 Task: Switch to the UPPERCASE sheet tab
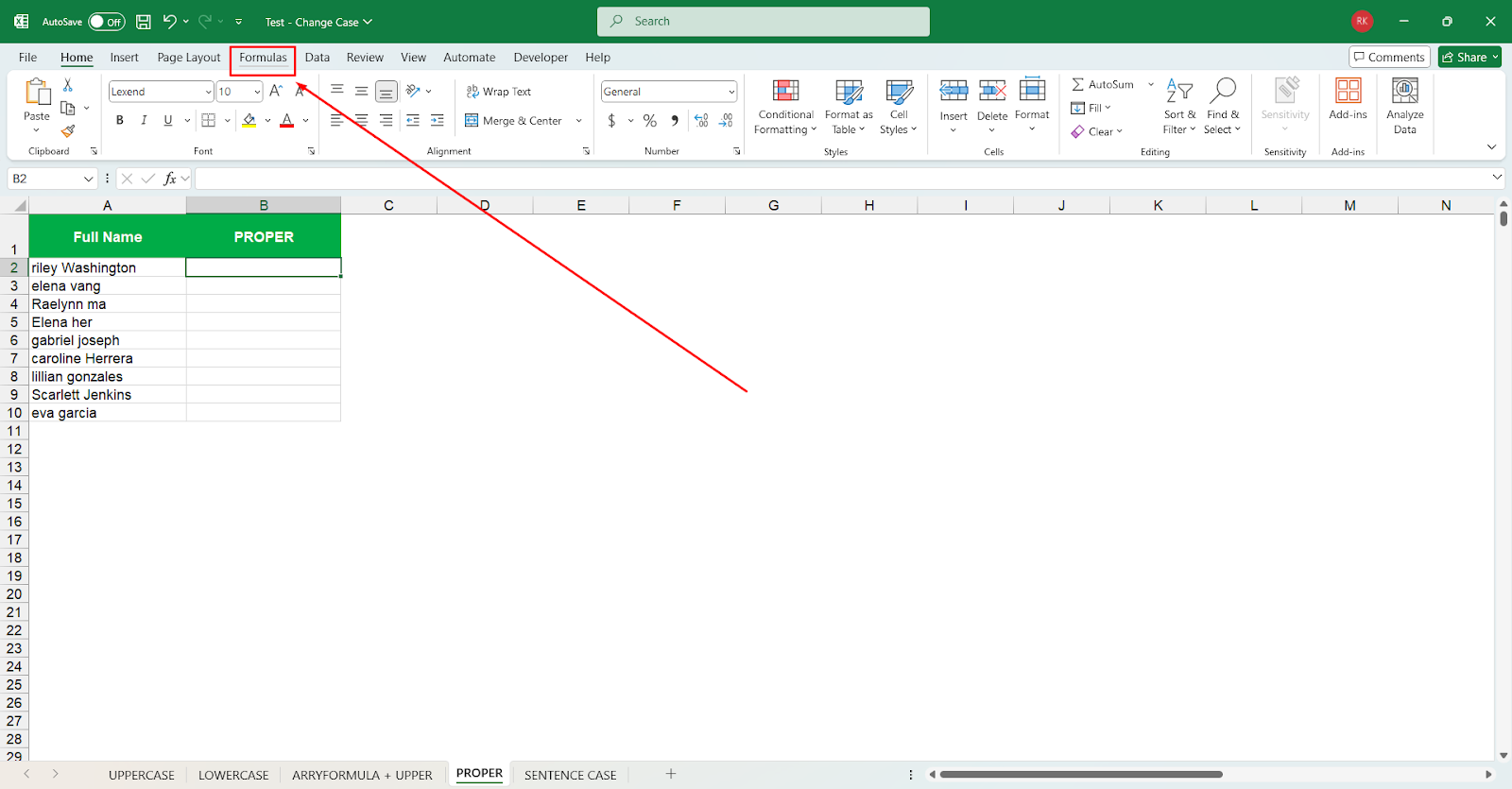click(142, 775)
